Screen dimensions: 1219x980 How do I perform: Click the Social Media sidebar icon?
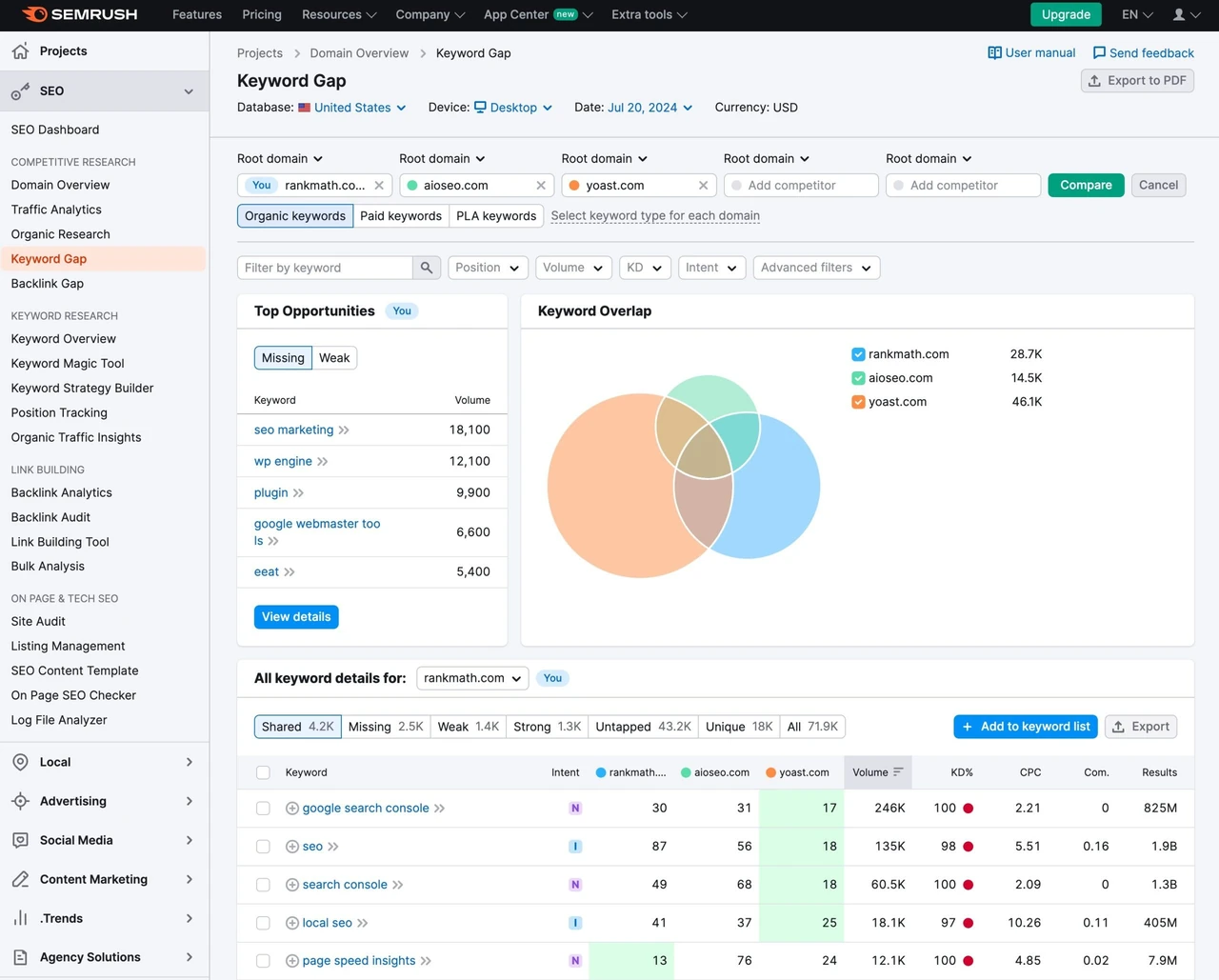[20, 840]
